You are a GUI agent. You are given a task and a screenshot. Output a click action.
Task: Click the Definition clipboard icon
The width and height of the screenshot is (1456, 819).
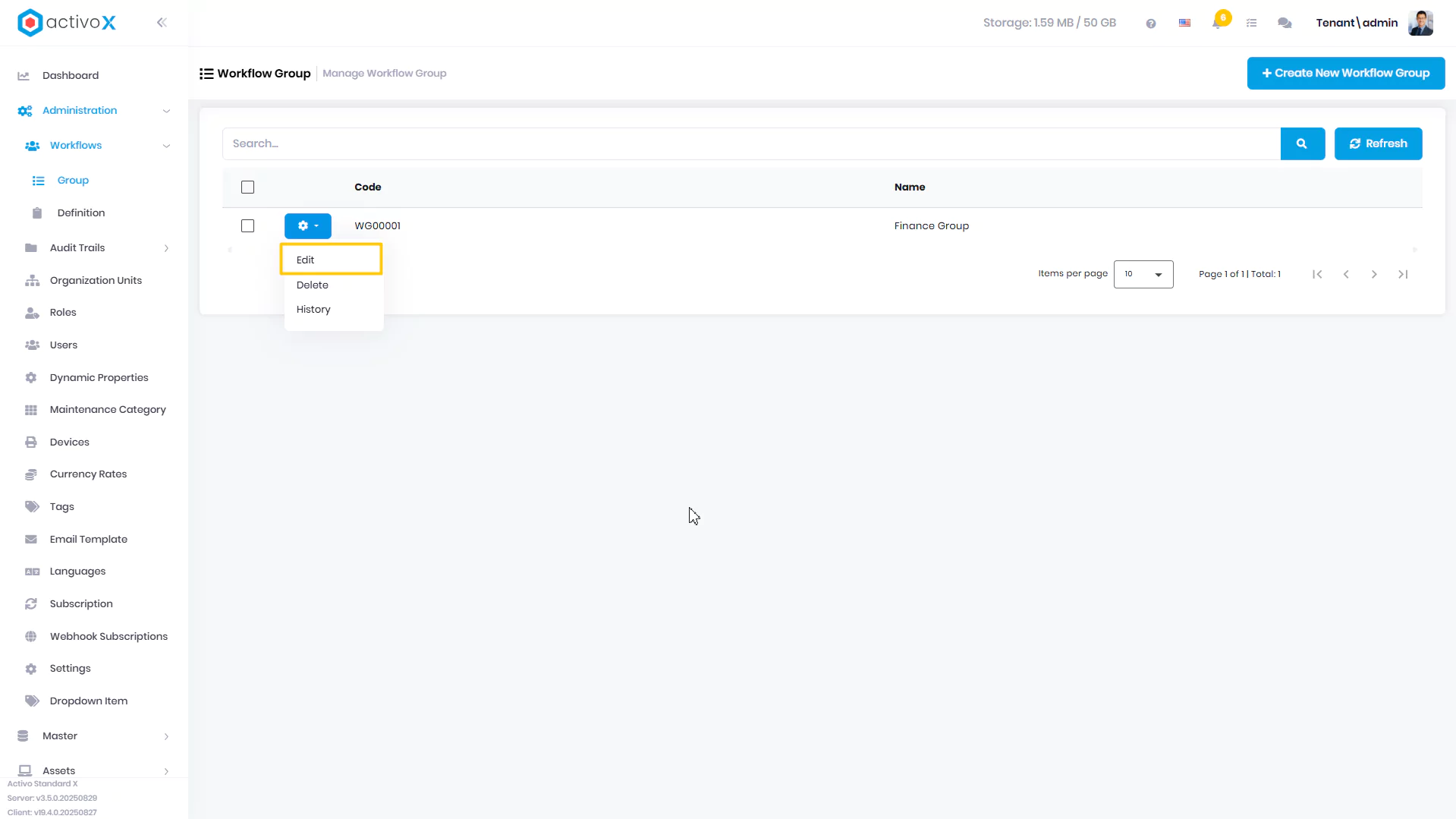tap(37, 213)
